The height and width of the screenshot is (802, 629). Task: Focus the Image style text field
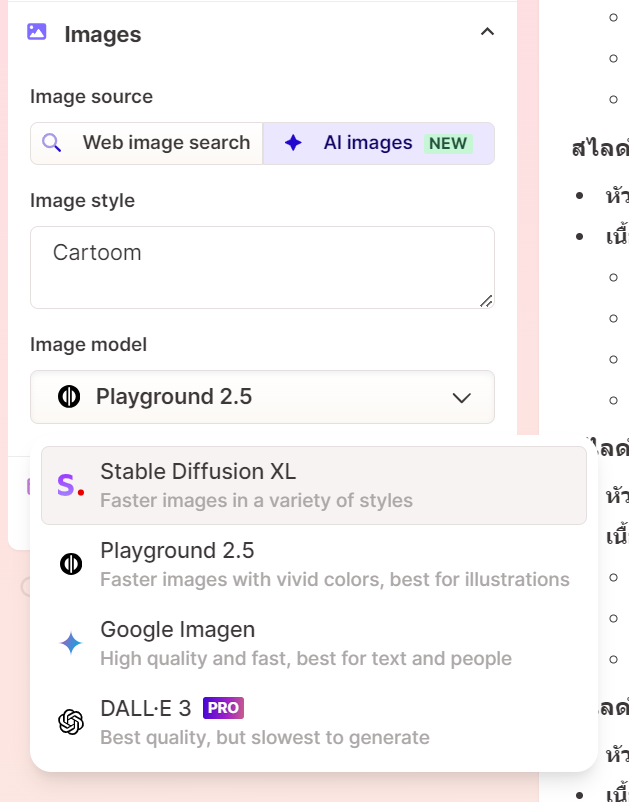click(262, 268)
